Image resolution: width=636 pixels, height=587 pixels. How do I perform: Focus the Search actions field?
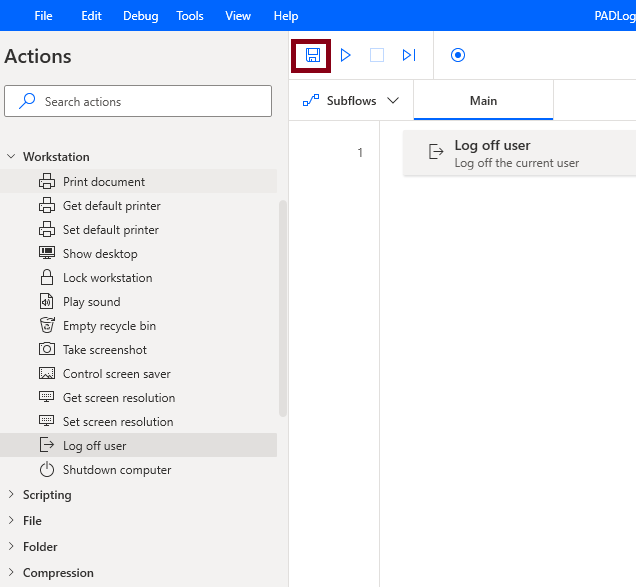coord(138,101)
